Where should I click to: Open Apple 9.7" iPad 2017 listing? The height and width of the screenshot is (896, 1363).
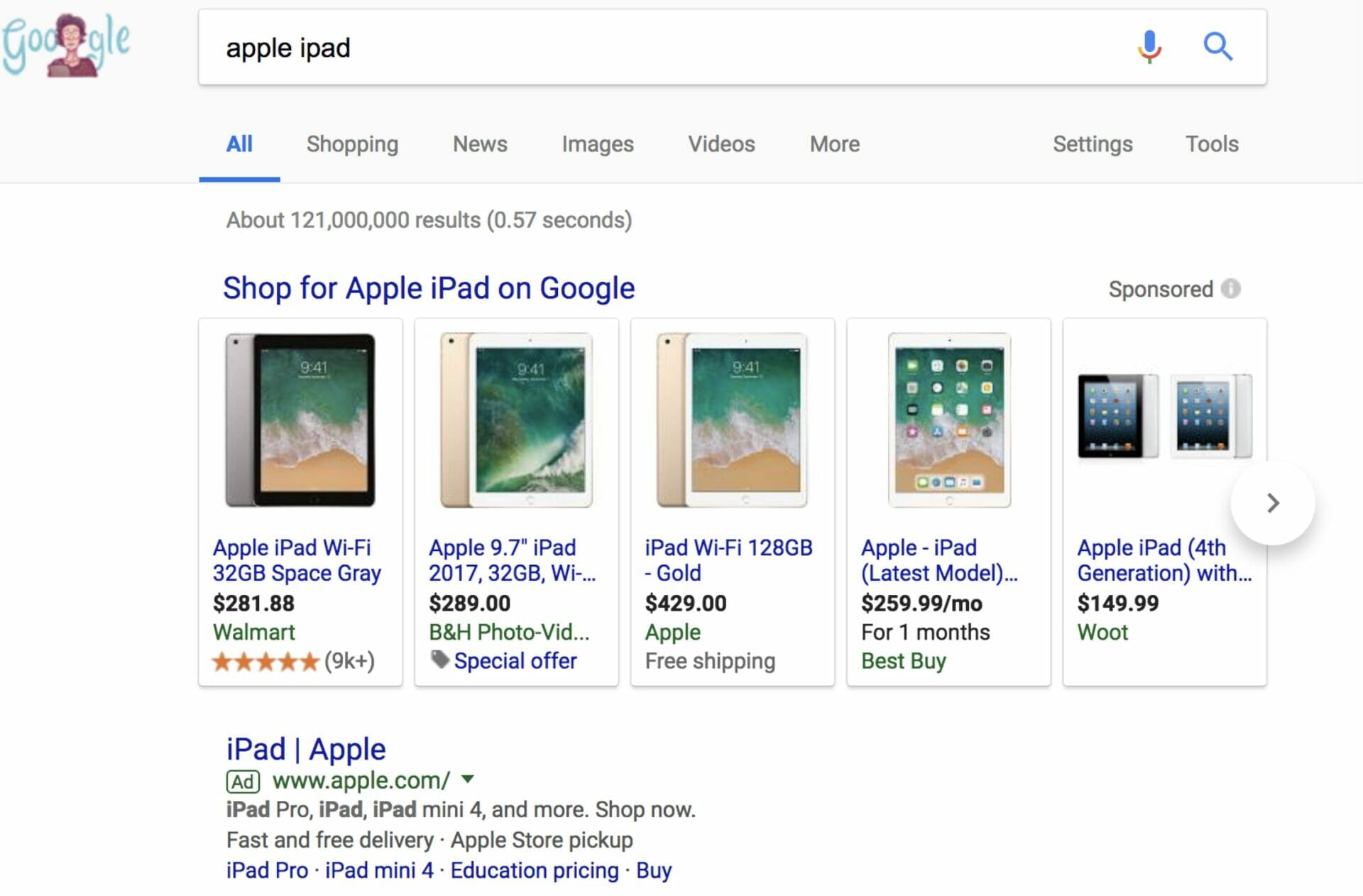pos(512,560)
